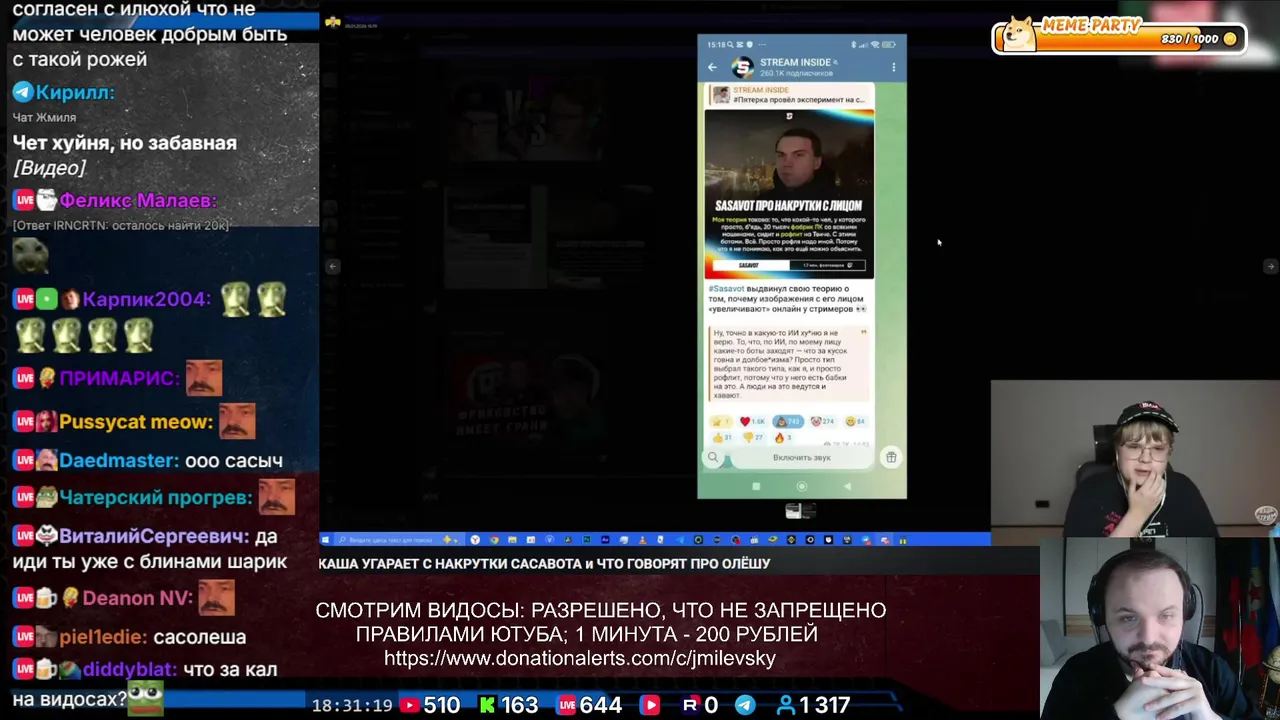Click the clown reaction with 274
This screenshot has height=720, width=1280.
click(x=823, y=421)
